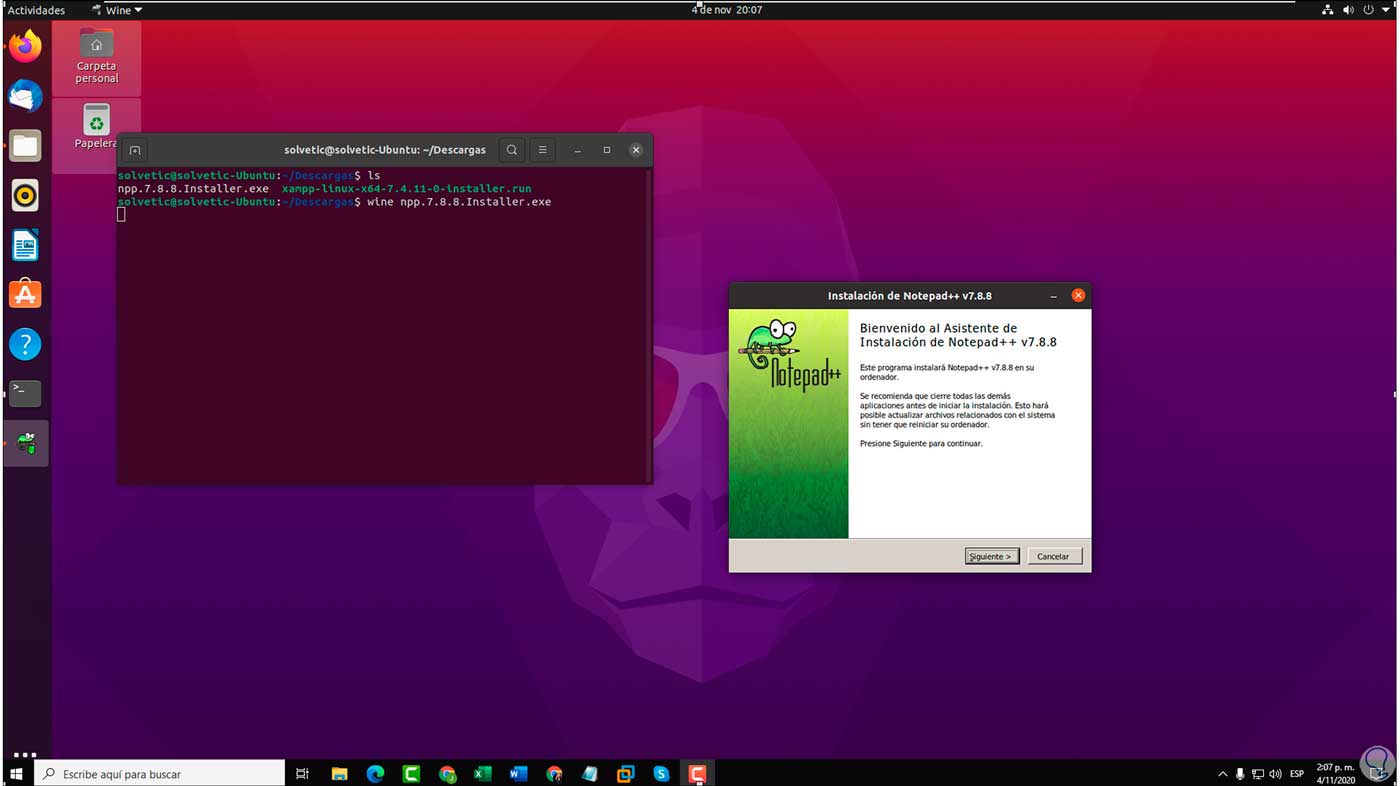This screenshot has width=1400, height=786.
Task: Click the heading Bienvenido al Asistente de Instalación
Action: click(958, 335)
